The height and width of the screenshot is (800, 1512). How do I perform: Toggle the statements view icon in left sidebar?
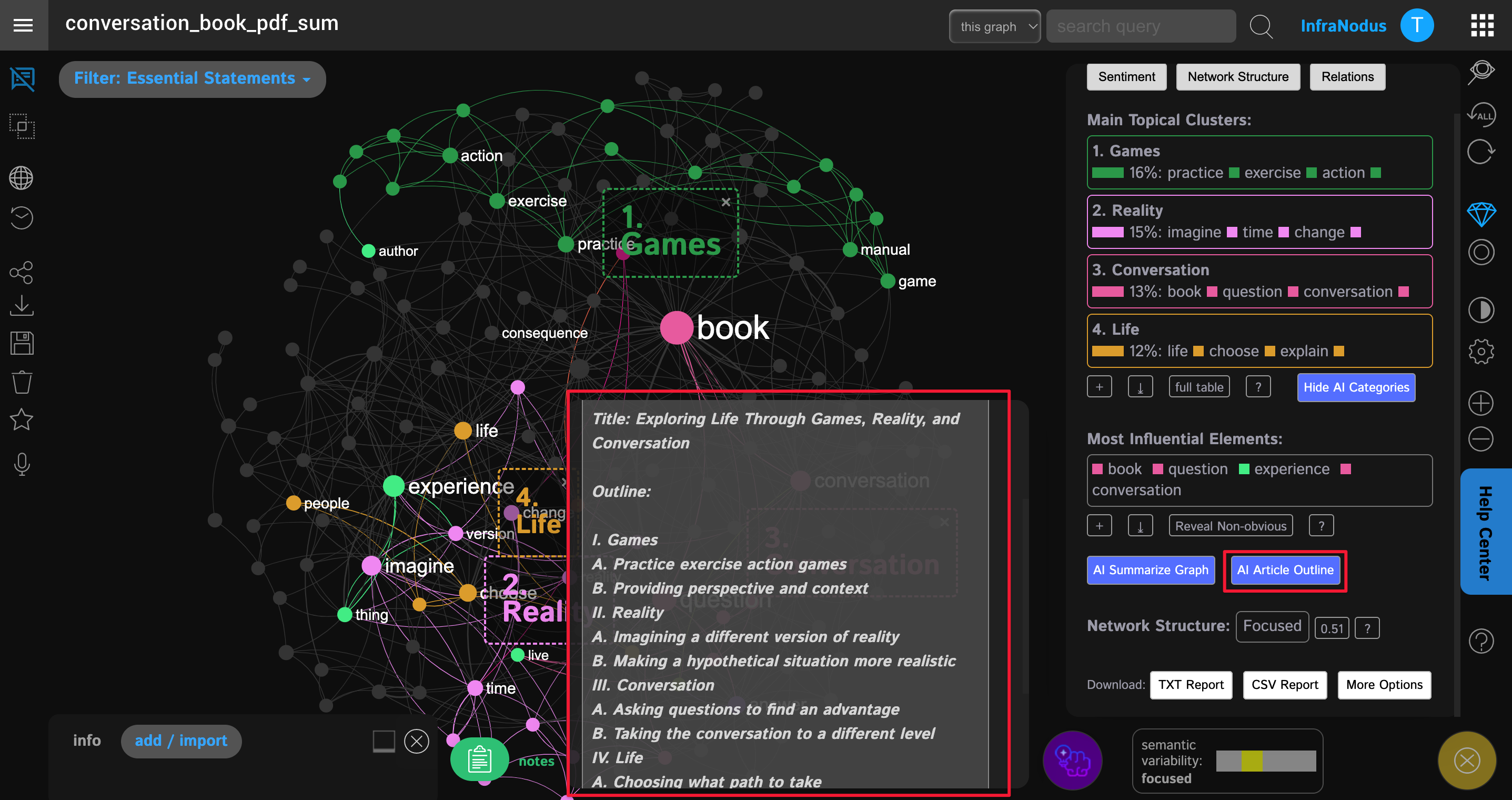click(22, 79)
